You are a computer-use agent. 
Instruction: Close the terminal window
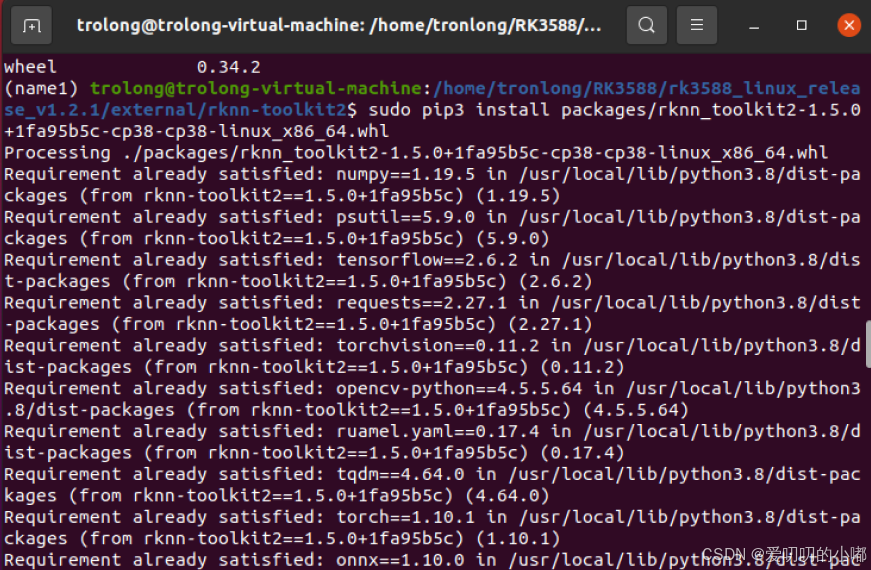click(849, 26)
